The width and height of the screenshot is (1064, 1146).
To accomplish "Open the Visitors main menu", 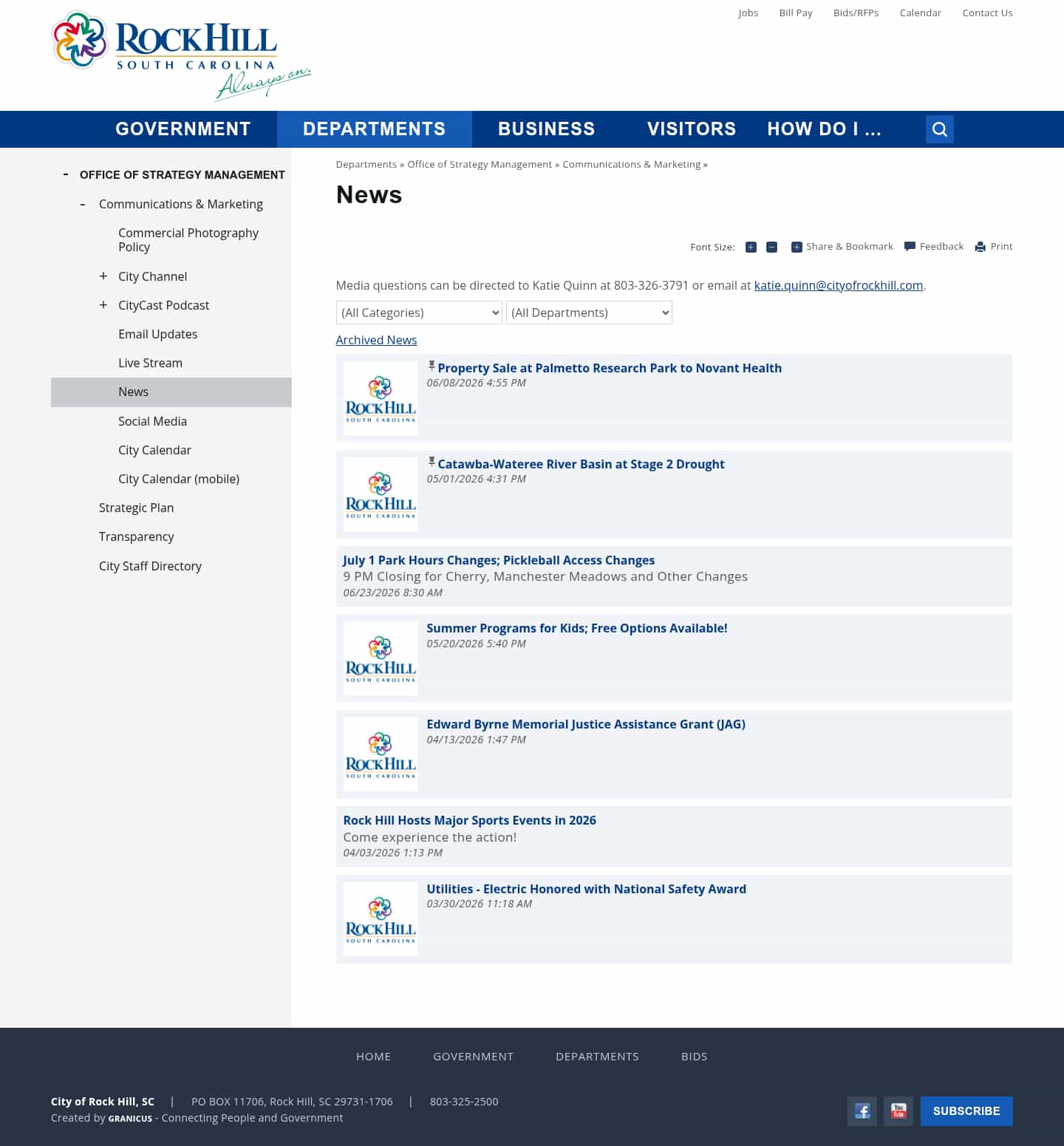I will pyautogui.click(x=692, y=129).
